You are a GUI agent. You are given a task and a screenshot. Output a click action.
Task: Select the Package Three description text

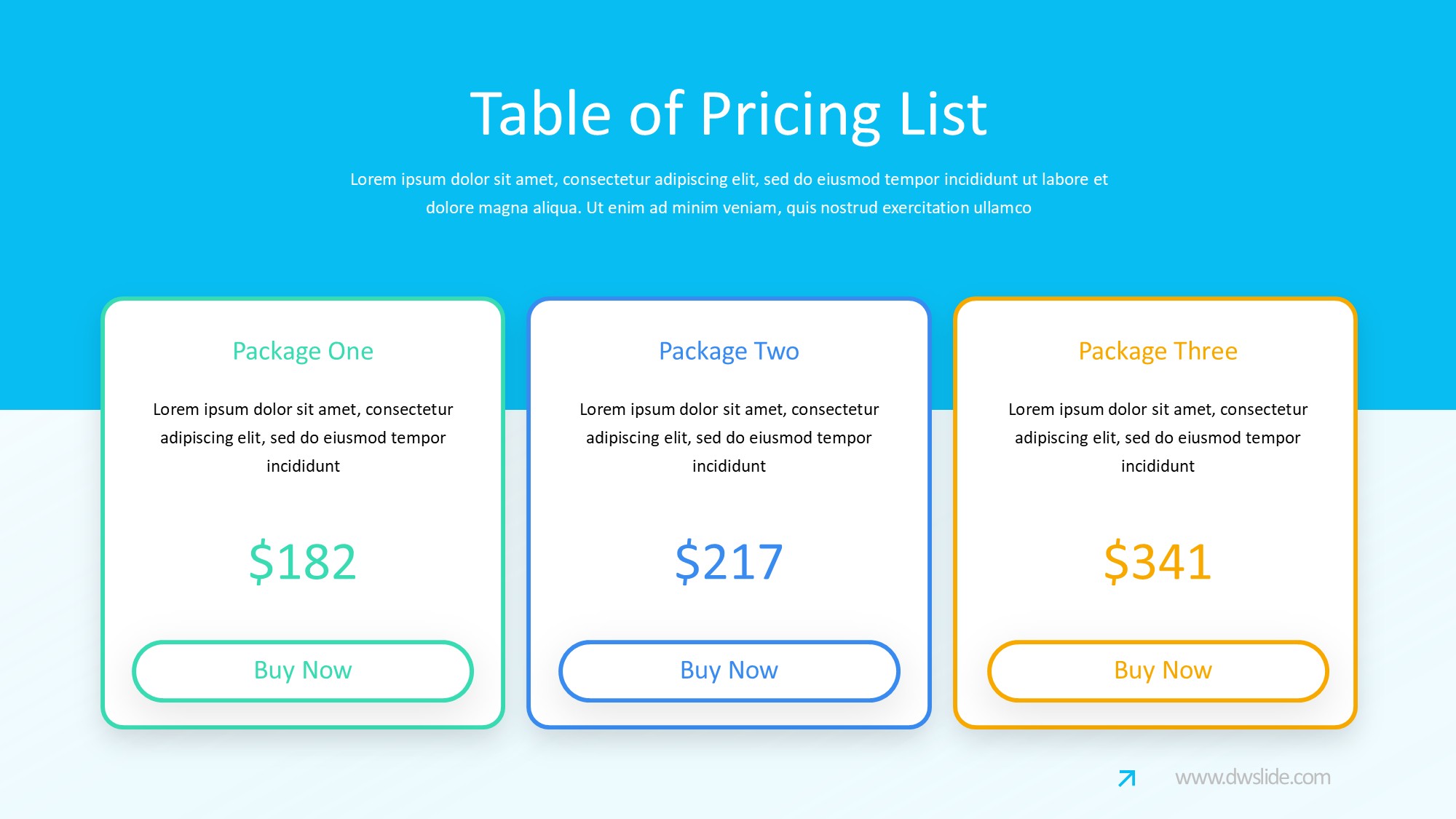point(1158,438)
